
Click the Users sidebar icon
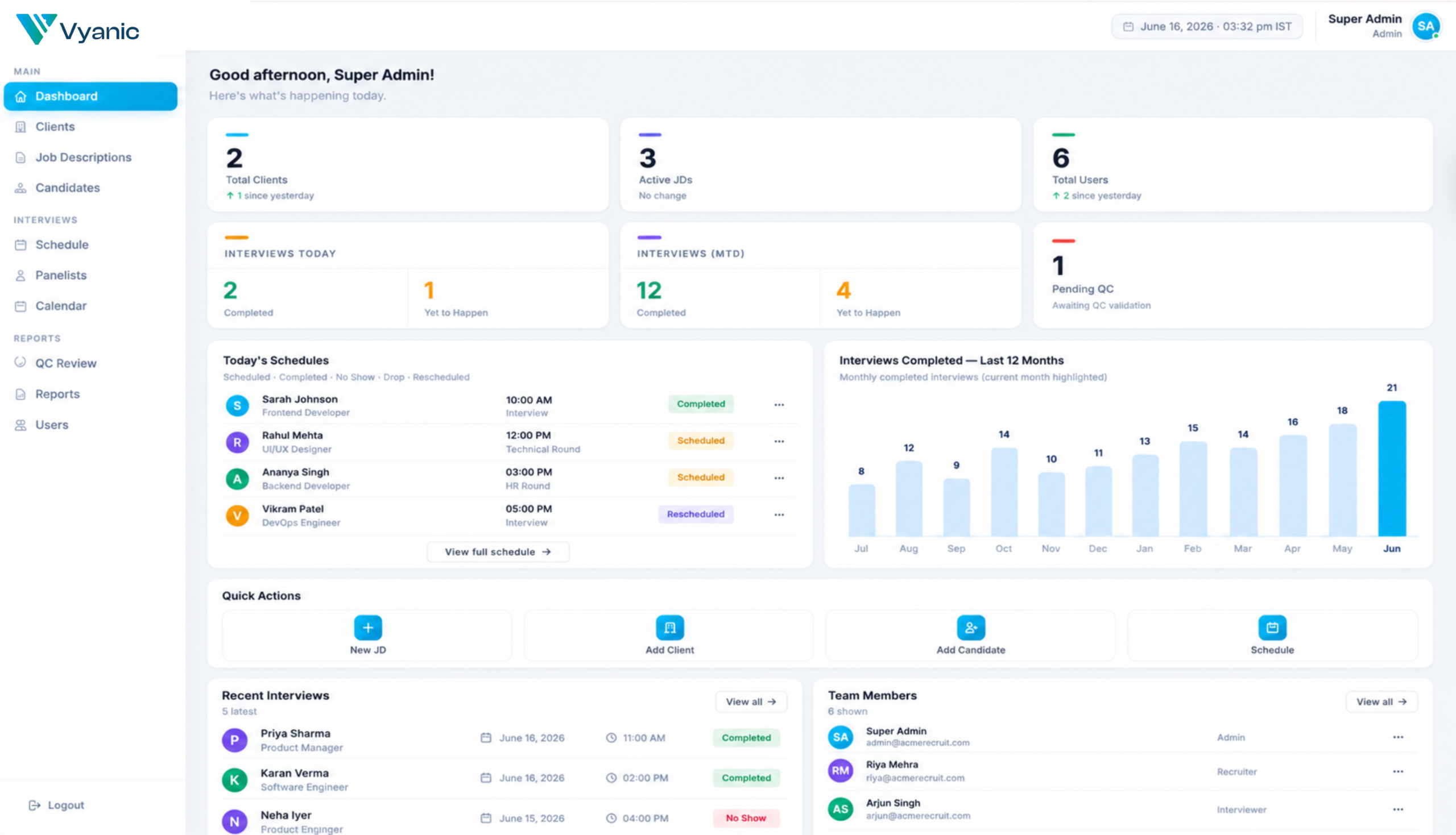click(x=20, y=425)
